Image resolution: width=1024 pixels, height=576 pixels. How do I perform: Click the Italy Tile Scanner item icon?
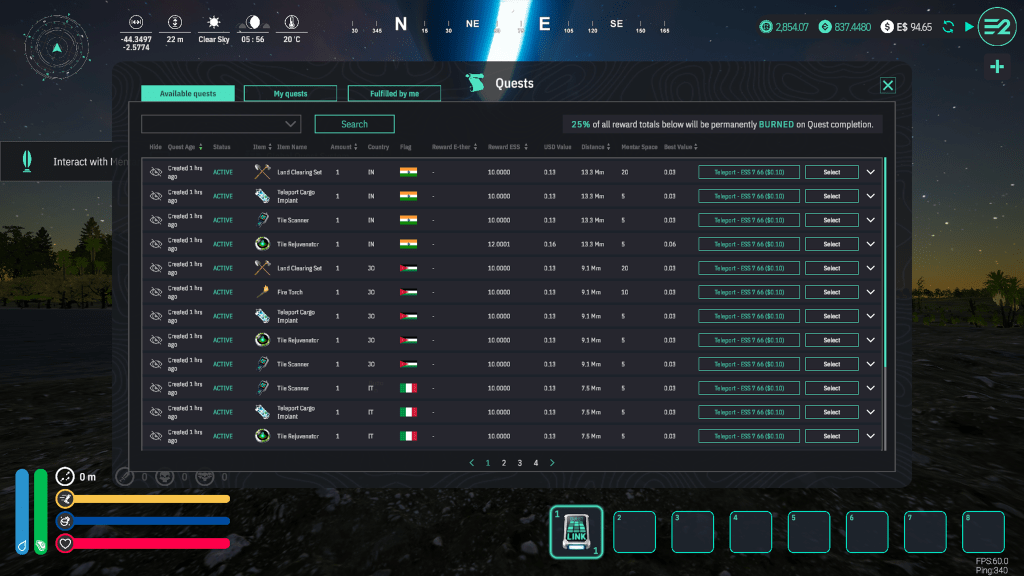(x=263, y=388)
